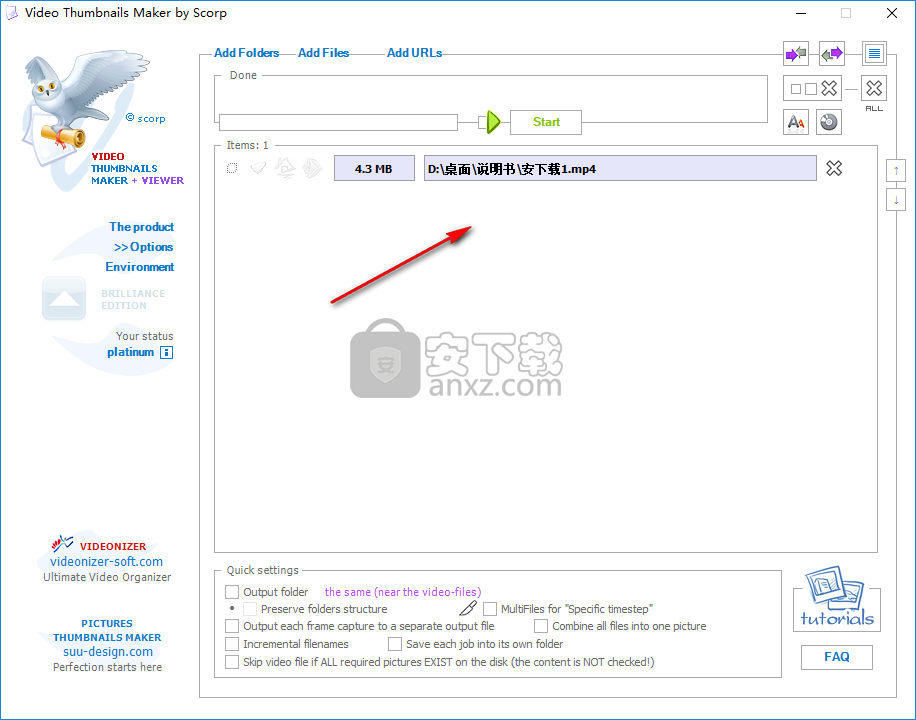Check Skip video file if pictures EXIST
This screenshot has height=720, width=916.
(232, 662)
